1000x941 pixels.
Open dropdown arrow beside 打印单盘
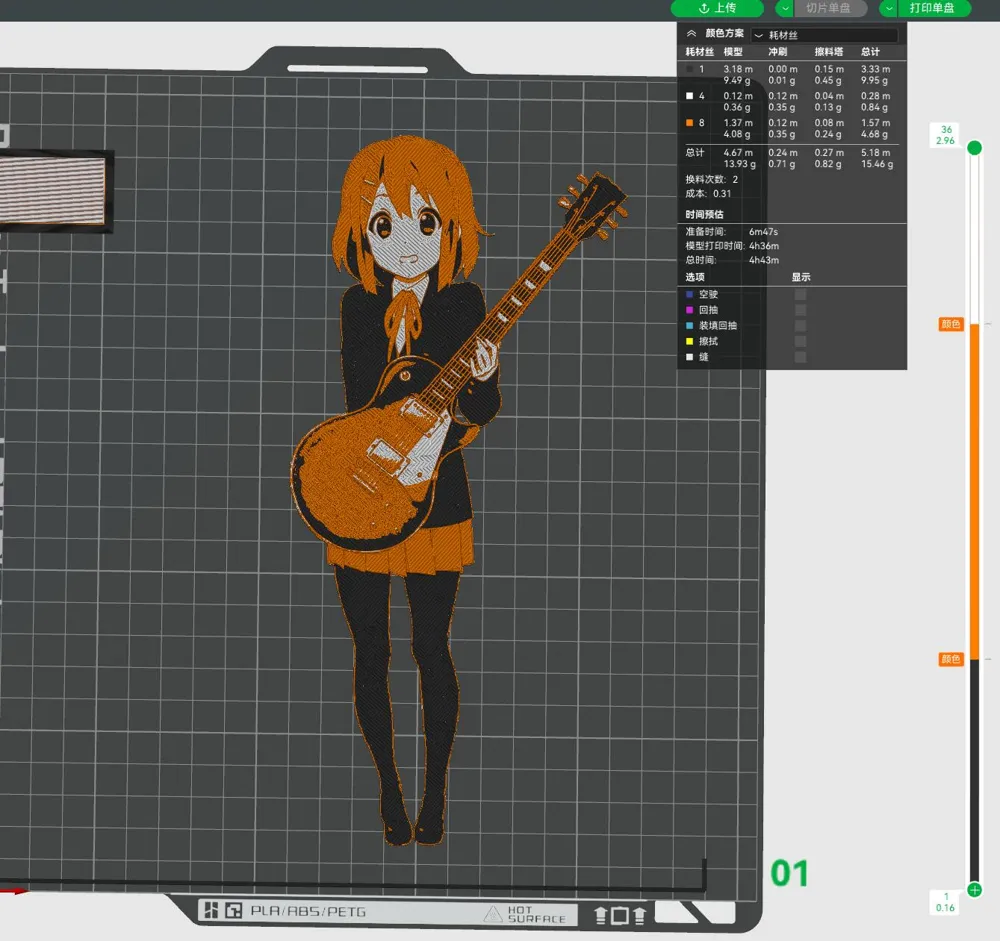point(888,8)
